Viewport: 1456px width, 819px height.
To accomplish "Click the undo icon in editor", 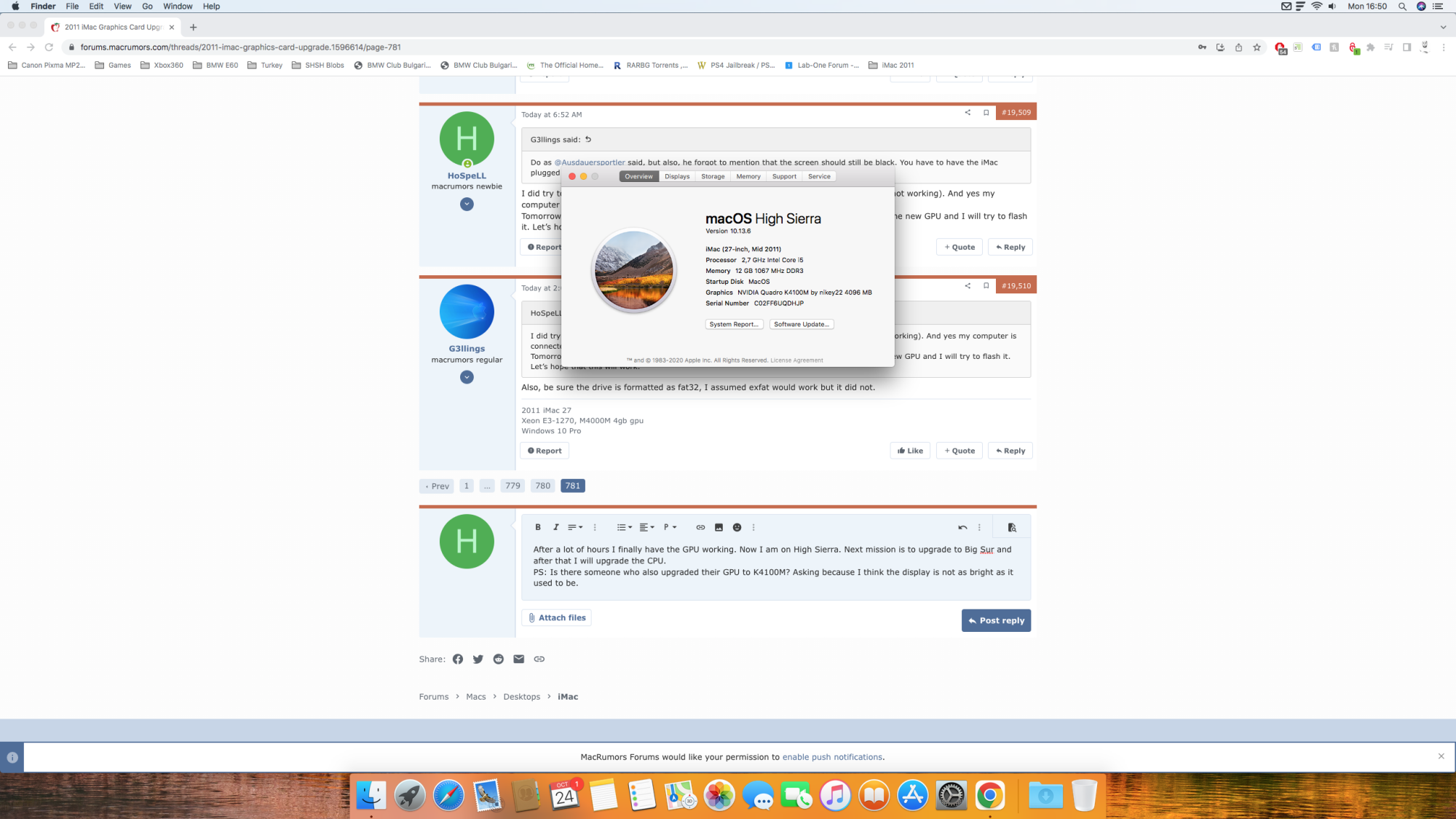I will coord(962,527).
